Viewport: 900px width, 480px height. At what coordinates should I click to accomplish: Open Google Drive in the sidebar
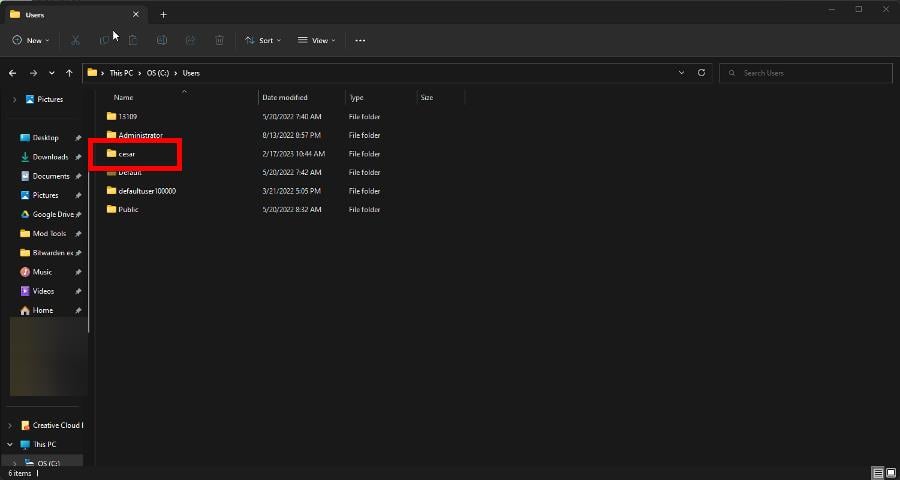point(52,214)
